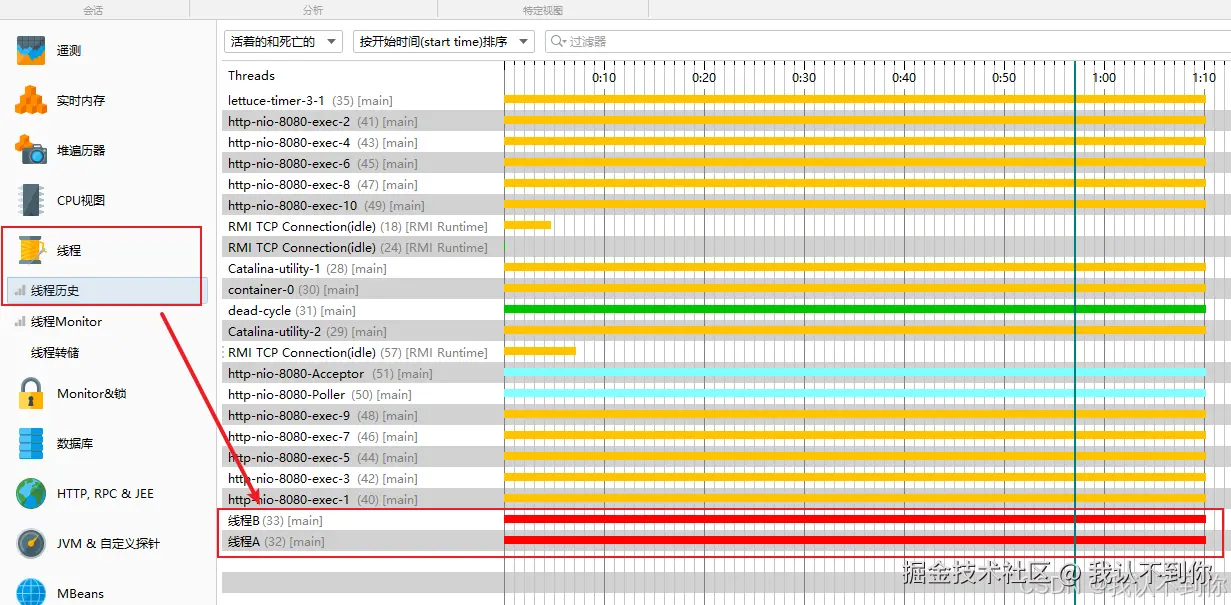Open the 遥测 telemetry section icon

(31, 50)
